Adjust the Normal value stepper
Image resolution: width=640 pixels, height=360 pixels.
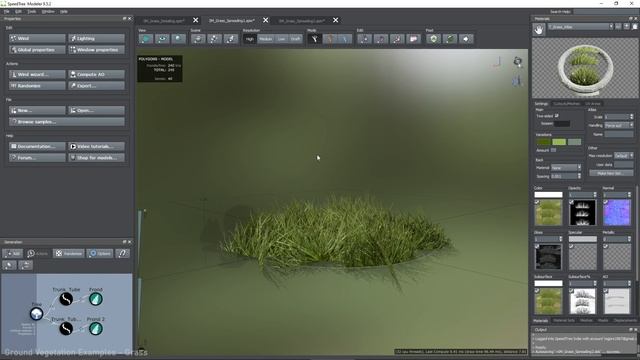click(x=629, y=195)
